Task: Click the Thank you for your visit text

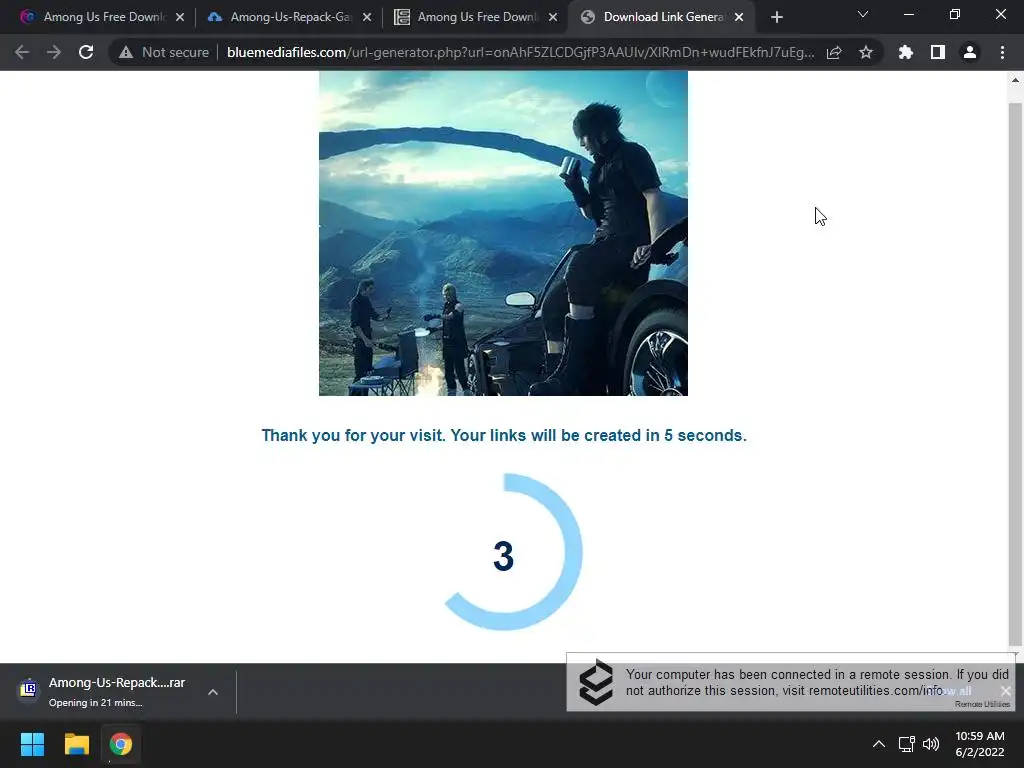Action: [504, 436]
